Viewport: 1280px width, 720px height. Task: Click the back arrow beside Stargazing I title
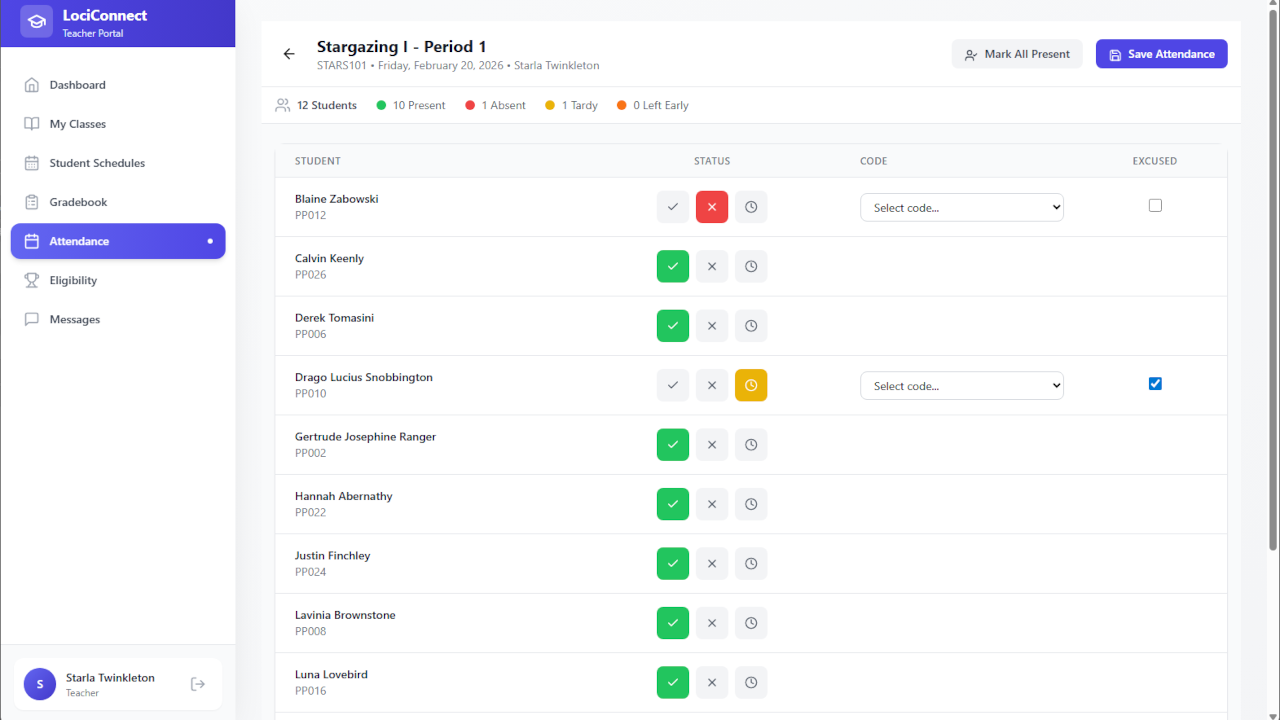[289, 54]
